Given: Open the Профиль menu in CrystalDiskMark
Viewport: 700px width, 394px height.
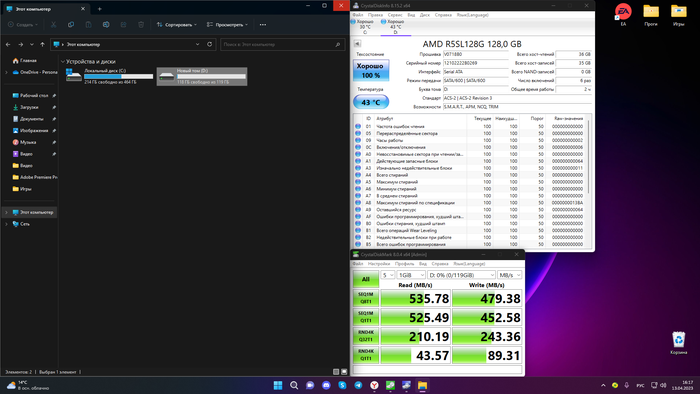Looking at the screenshot, I should pos(404,264).
